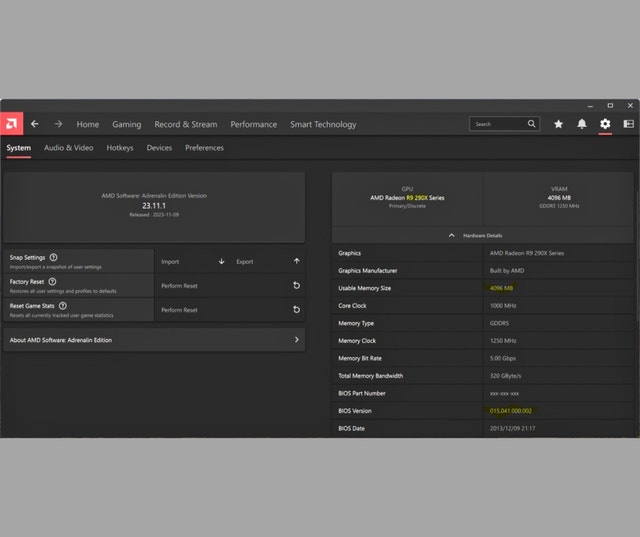Open the Performance menu
The width and height of the screenshot is (640, 537).
click(253, 124)
